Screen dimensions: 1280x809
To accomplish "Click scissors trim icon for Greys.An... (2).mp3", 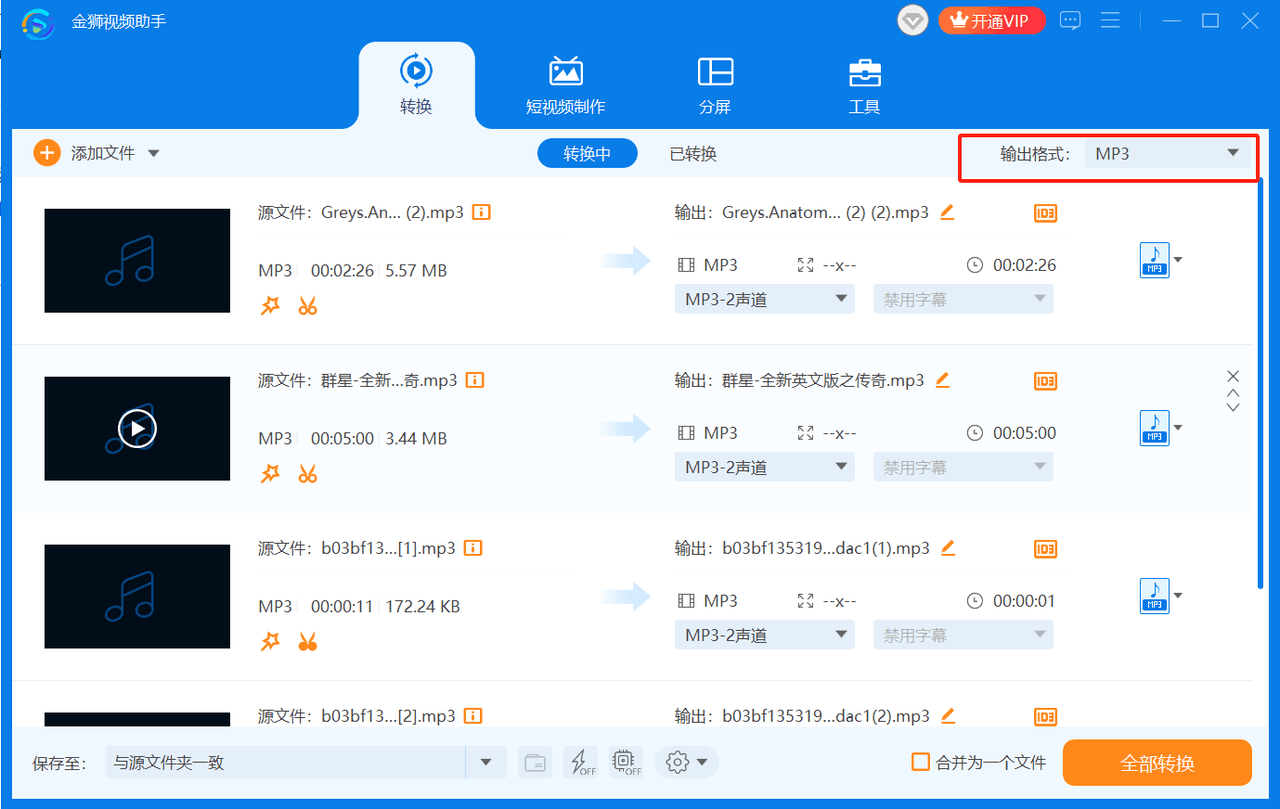I will (307, 306).
